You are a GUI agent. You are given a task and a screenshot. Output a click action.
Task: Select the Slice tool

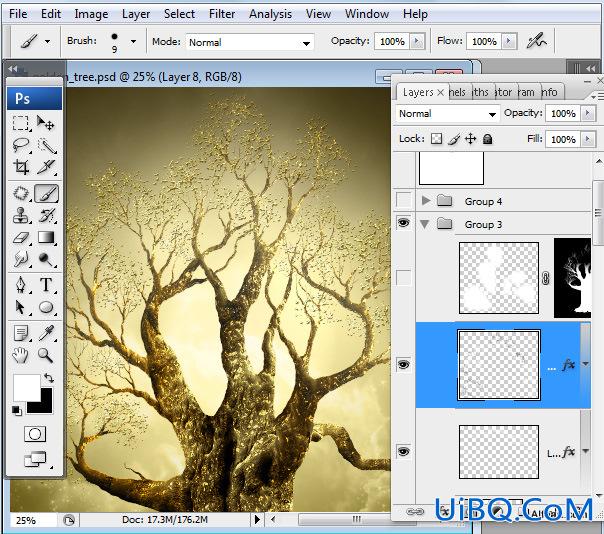pyautogui.click(x=46, y=167)
